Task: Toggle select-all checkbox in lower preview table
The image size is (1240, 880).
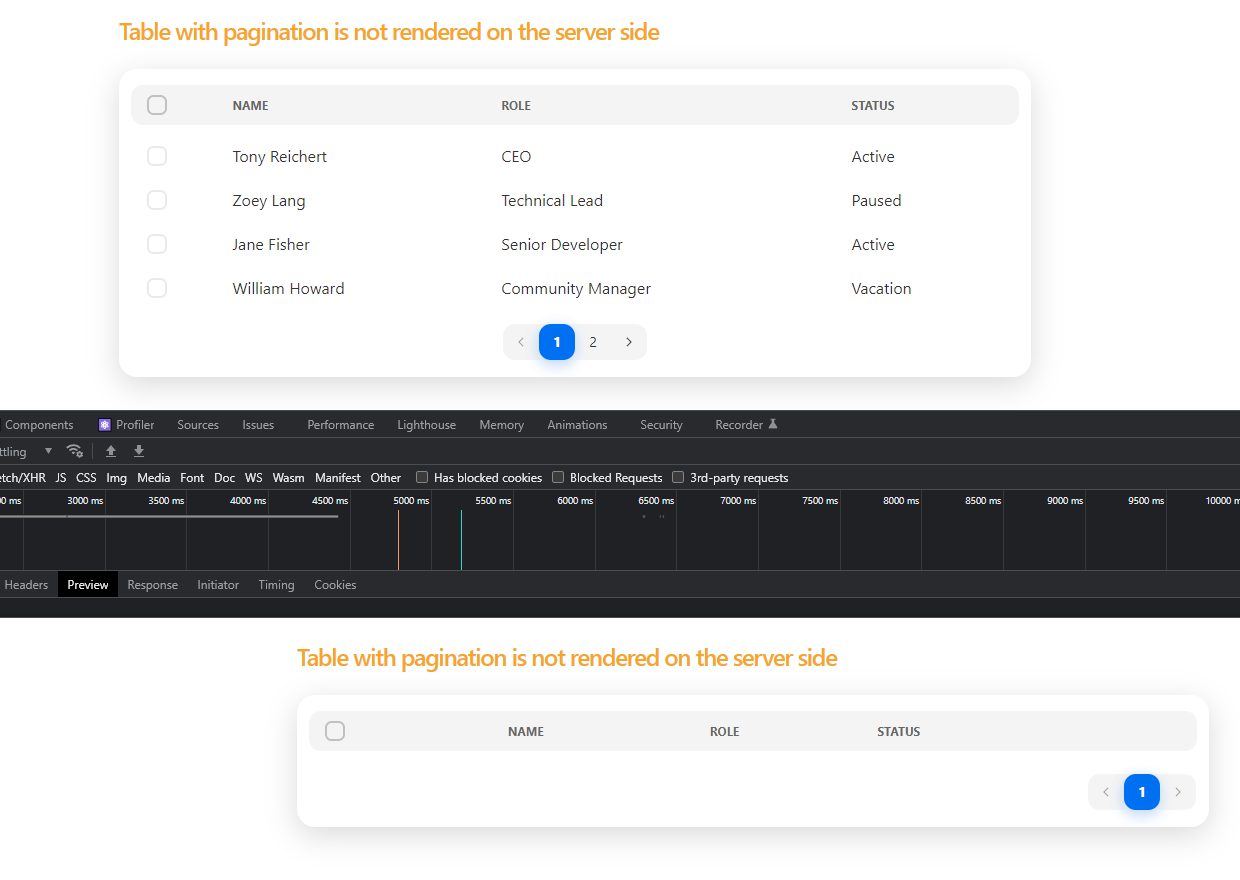Action: click(x=335, y=731)
